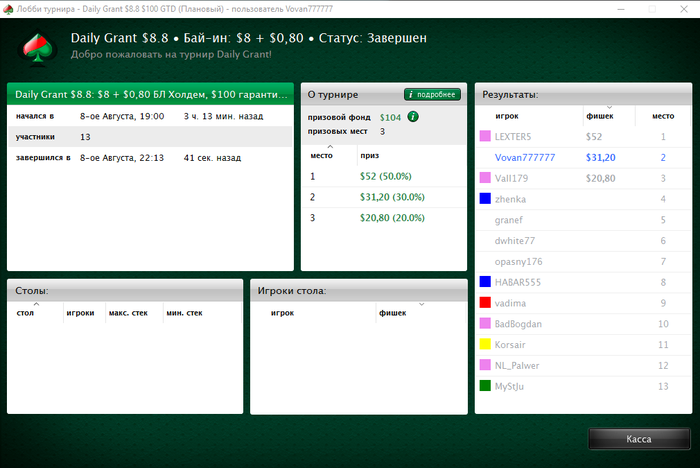This screenshot has width=700, height=468.
Task: Select player HABAR555 in results
Action: tap(583, 282)
